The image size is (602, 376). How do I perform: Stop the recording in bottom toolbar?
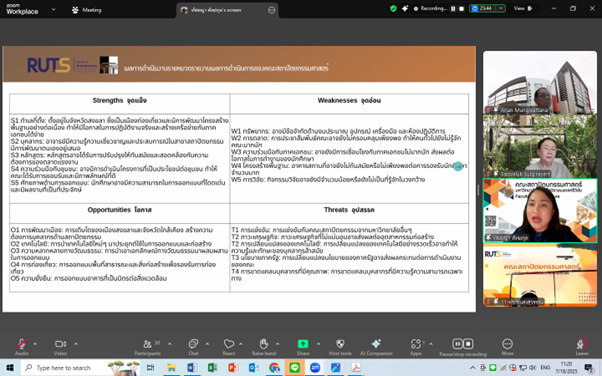tap(468, 343)
